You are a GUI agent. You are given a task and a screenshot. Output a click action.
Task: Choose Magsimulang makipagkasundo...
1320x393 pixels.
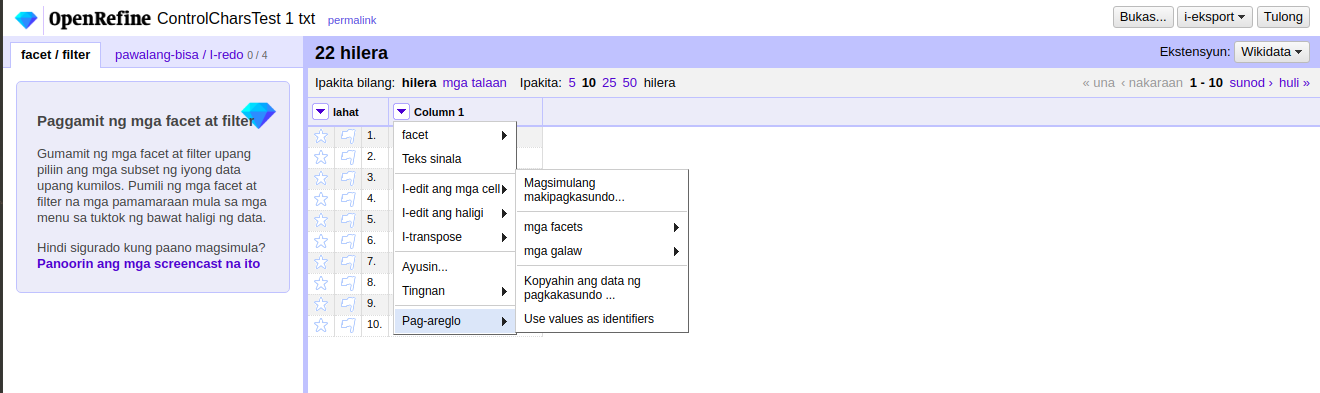[x=602, y=190]
